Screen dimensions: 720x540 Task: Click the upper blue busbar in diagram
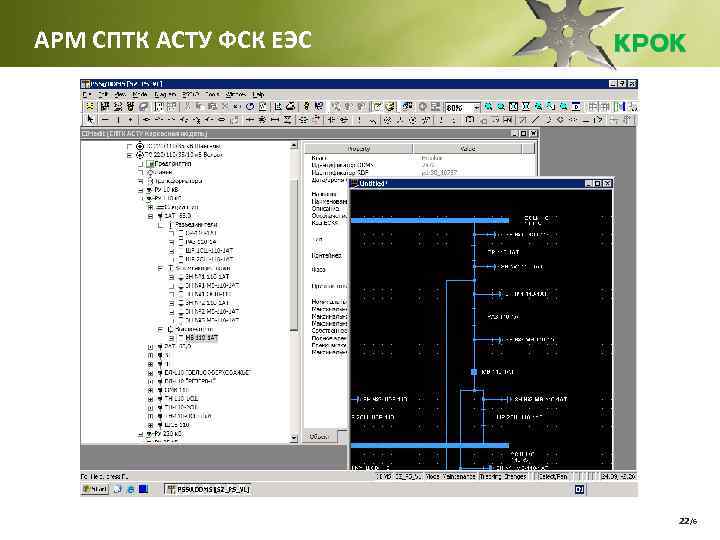430,221
